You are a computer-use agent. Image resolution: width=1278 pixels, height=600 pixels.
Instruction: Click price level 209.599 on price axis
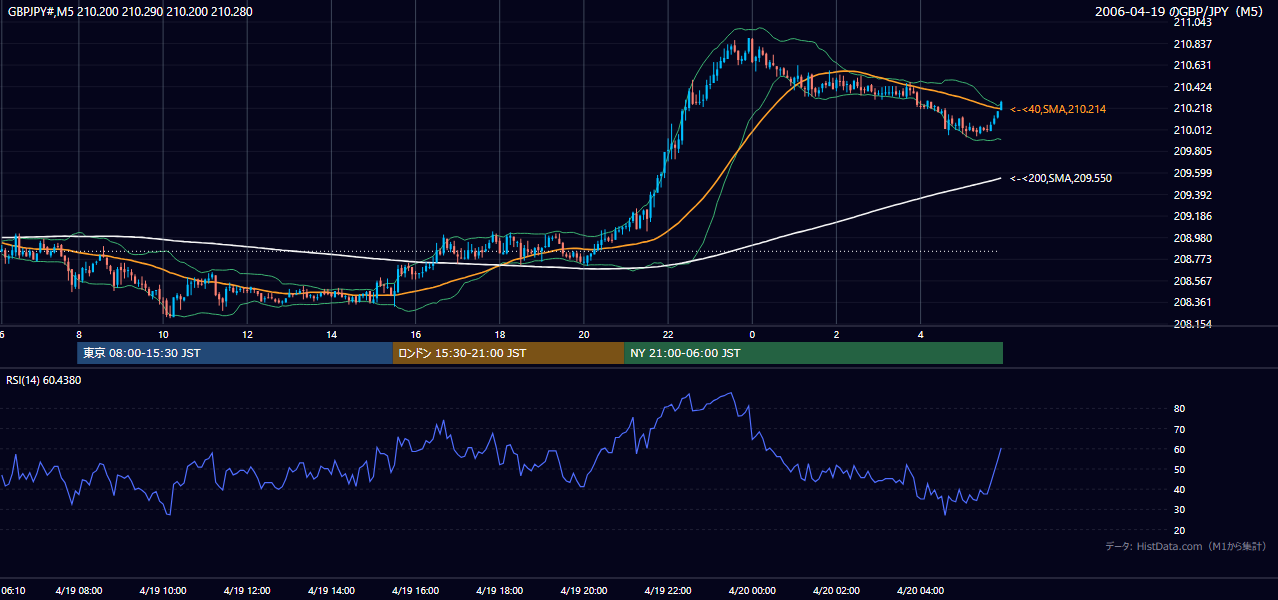[x=1193, y=173]
